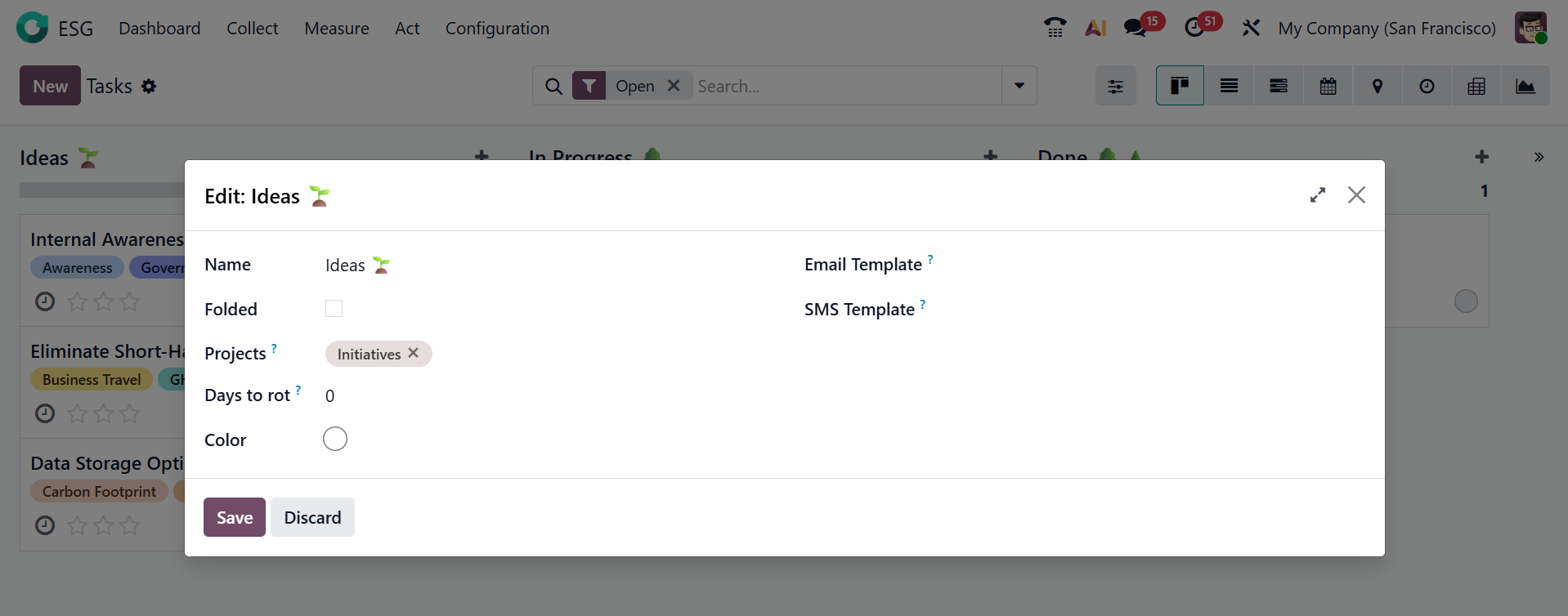This screenshot has width=1568, height=616.
Task: Expand the search options dropdown arrow
Action: pyautogui.click(x=1019, y=86)
